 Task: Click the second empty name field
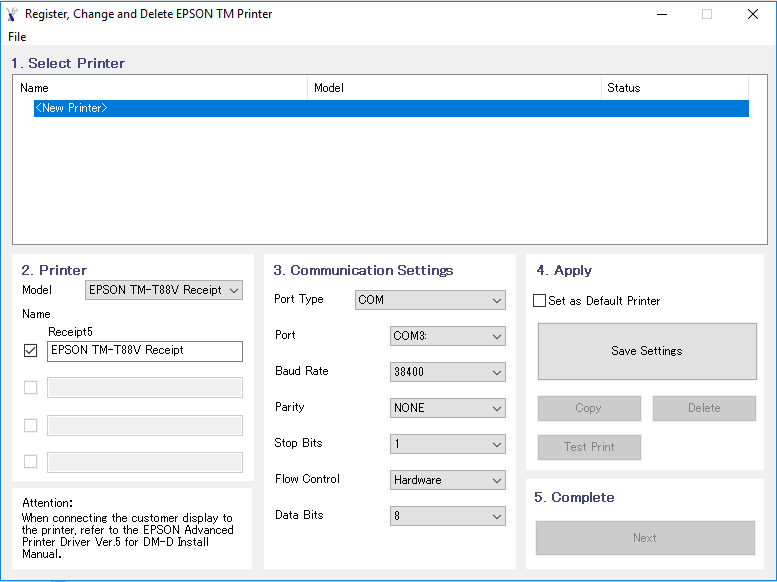(145, 388)
